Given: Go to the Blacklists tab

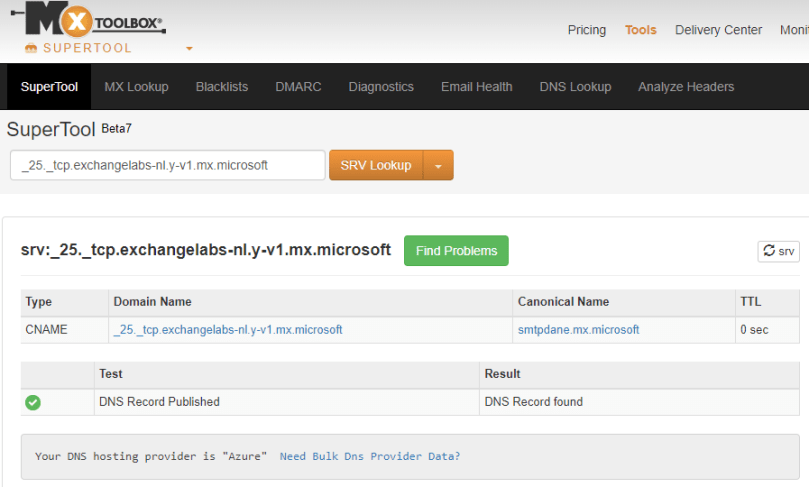Looking at the screenshot, I should pyautogui.click(x=222, y=87).
